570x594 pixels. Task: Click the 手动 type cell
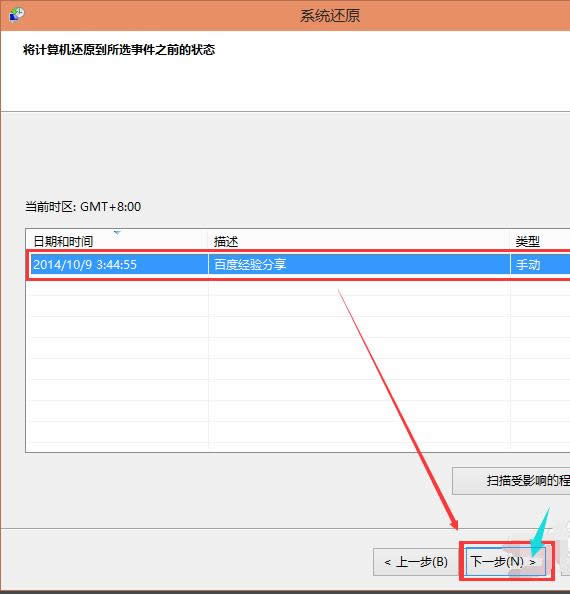(x=528, y=264)
